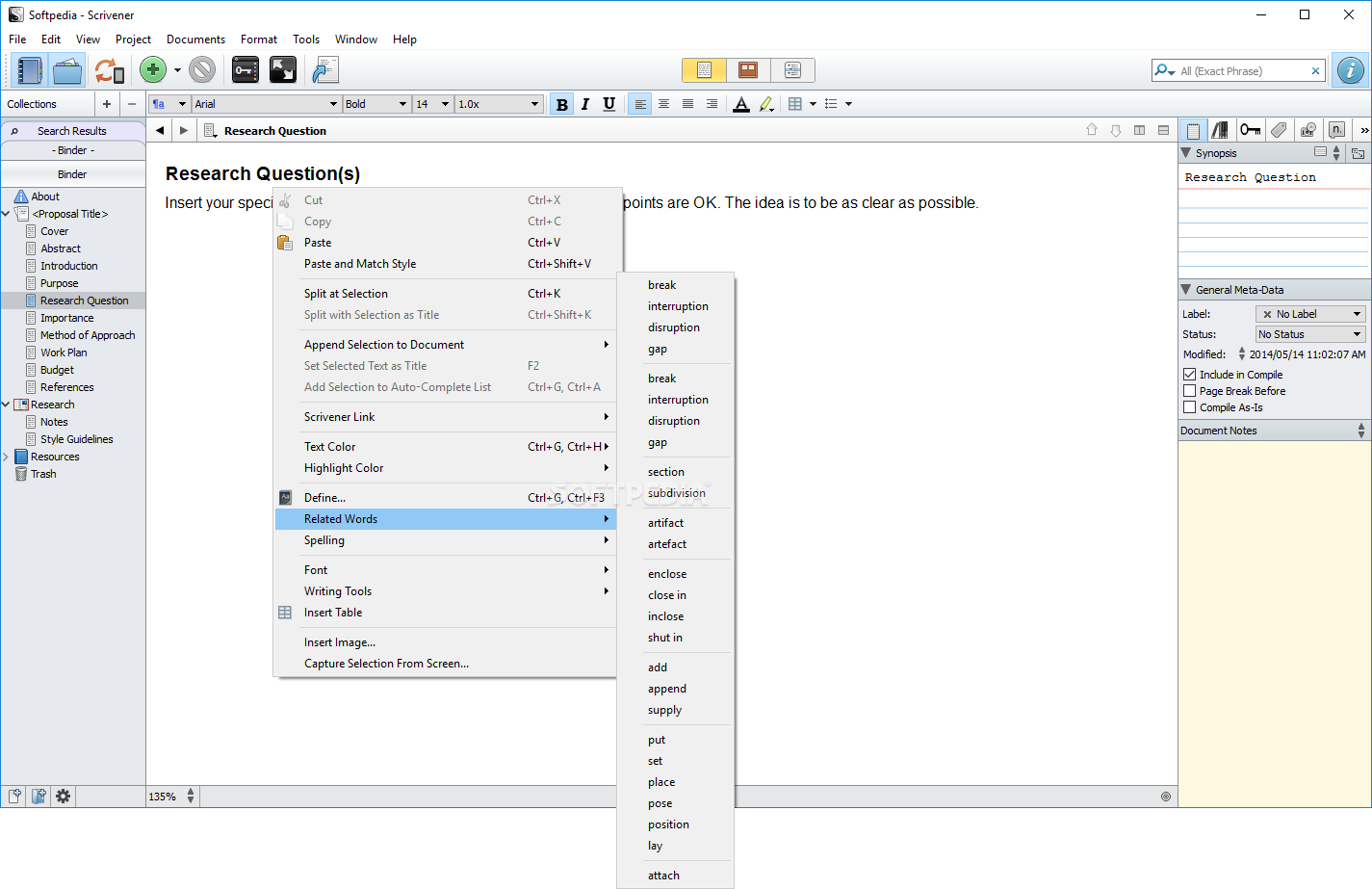
Task: Open the Keywords panel icon
Action: click(x=246, y=69)
